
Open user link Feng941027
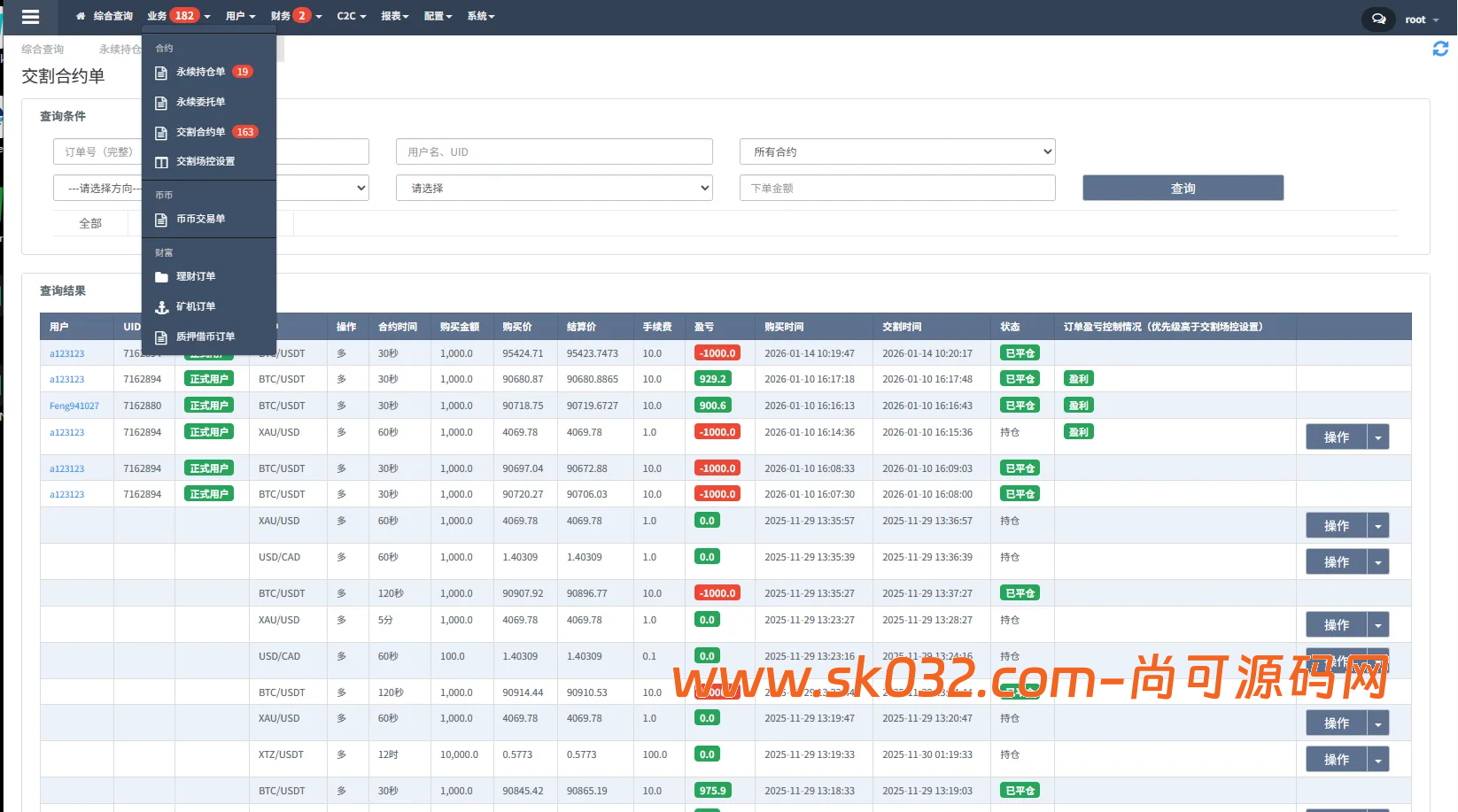(x=74, y=406)
